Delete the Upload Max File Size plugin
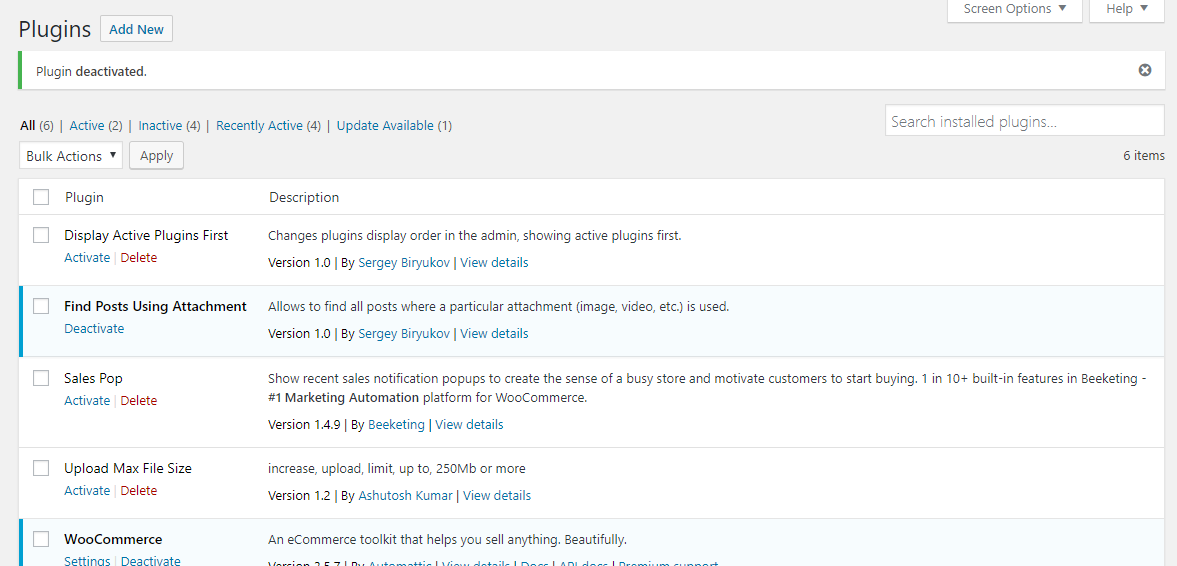The height and width of the screenshot is (566, 1177). [139, 491]
